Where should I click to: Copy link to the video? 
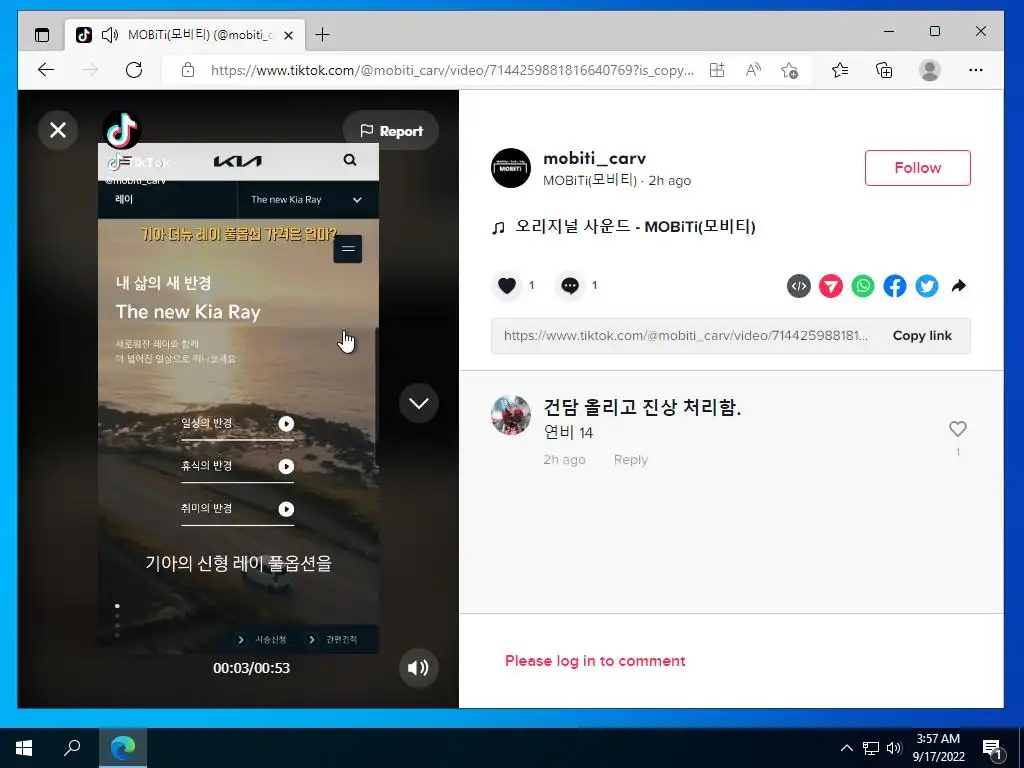tap(922, 336)
